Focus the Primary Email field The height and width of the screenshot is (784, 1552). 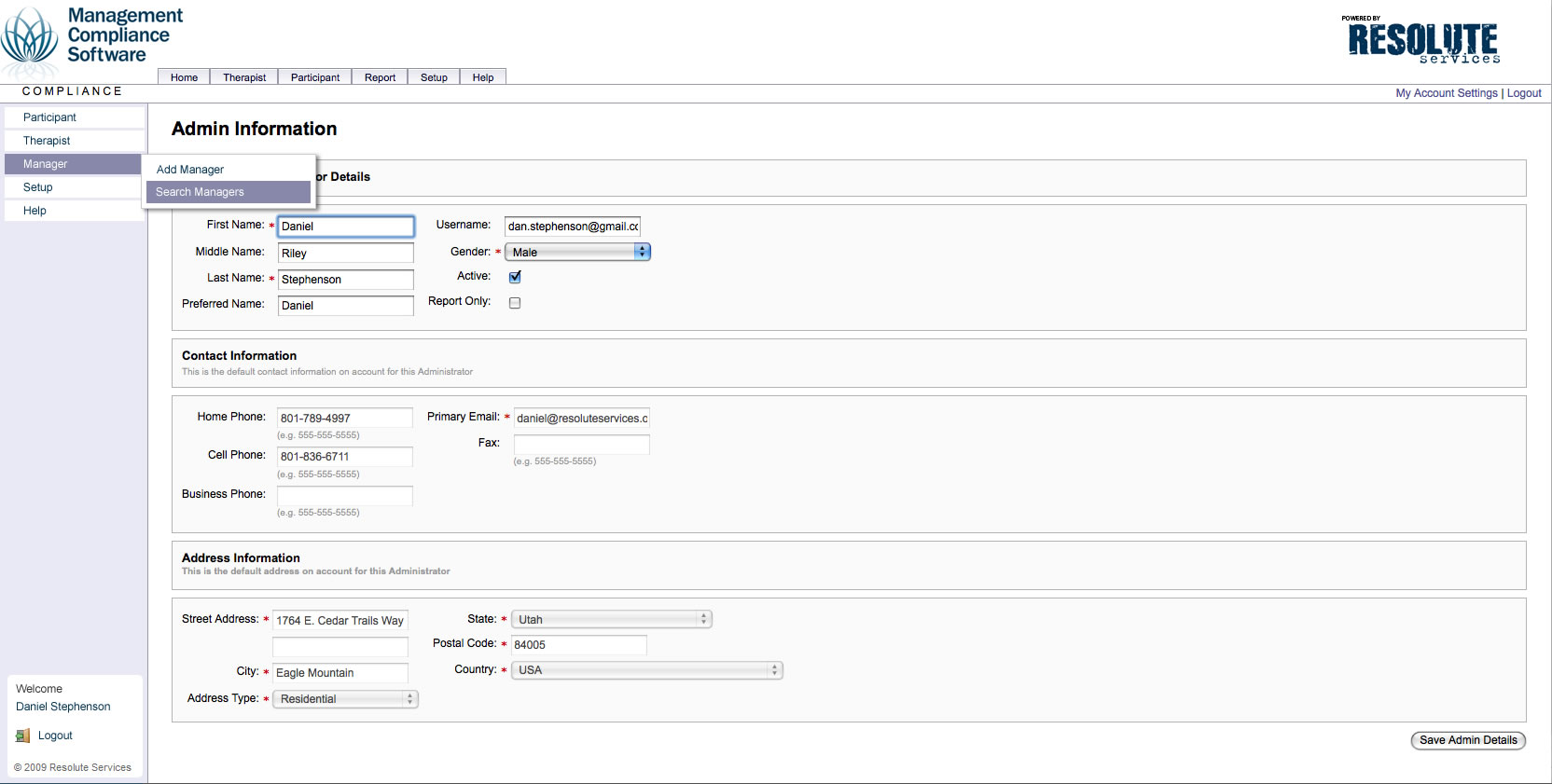point(582,419)
